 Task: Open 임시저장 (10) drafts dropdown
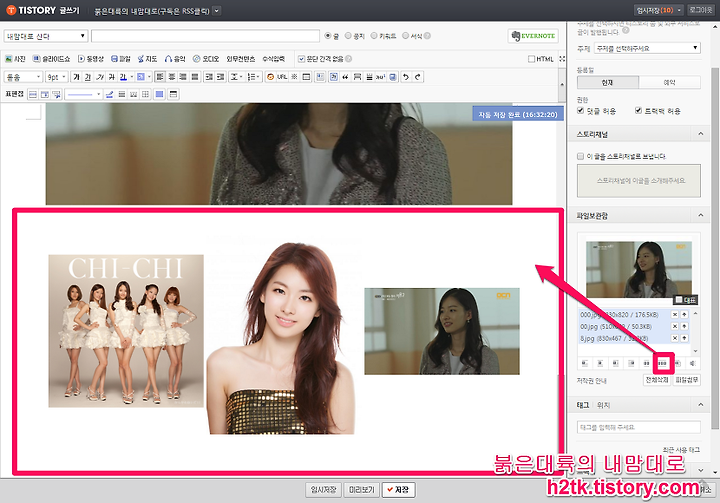[659, 10]
